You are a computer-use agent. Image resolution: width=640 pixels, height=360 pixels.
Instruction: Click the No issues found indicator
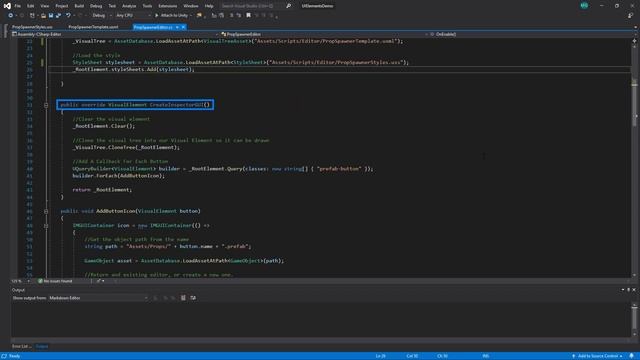(x=55, y=281)
